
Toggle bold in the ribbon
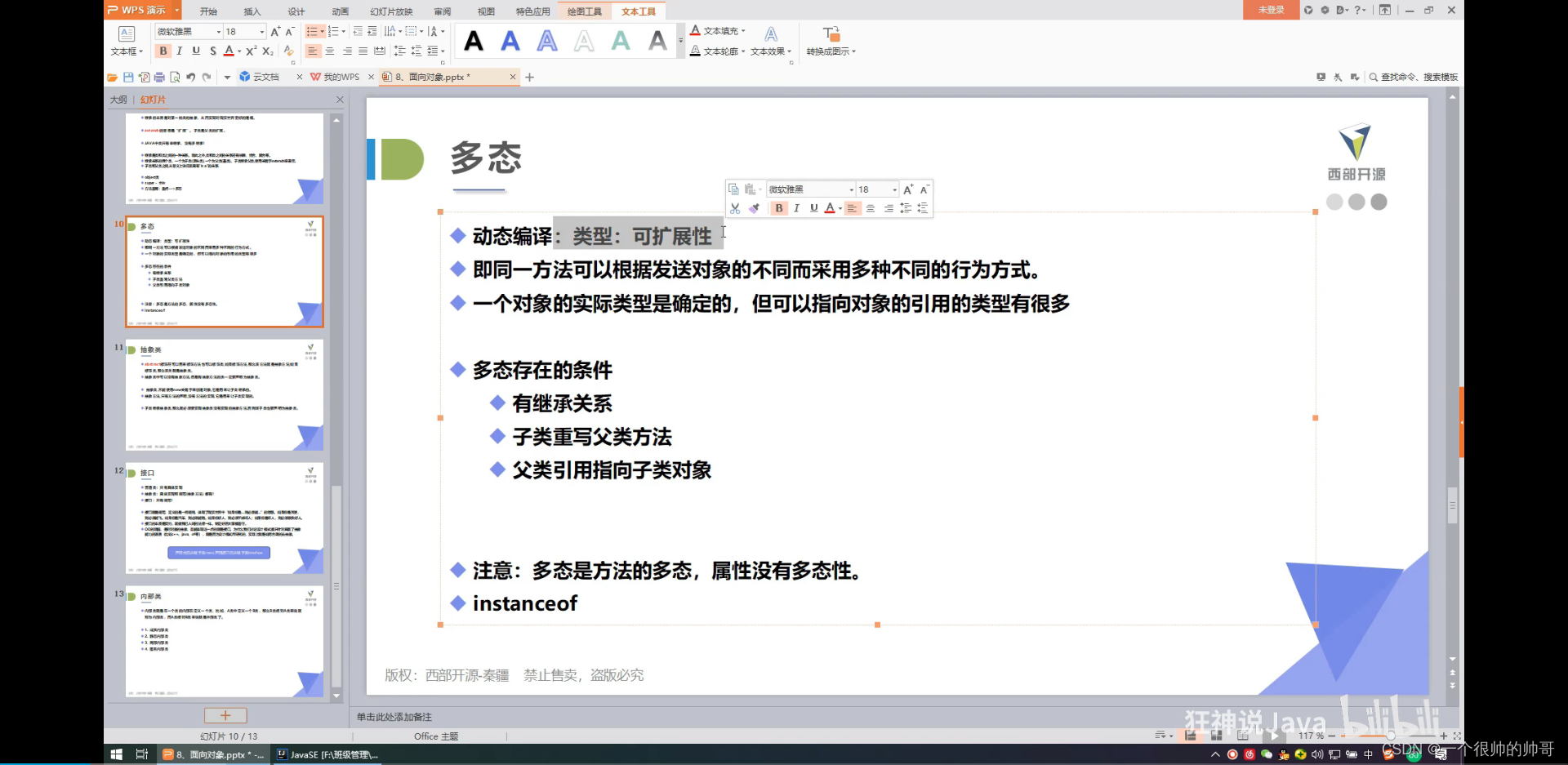pyautogui.click(x=163, y=51)
